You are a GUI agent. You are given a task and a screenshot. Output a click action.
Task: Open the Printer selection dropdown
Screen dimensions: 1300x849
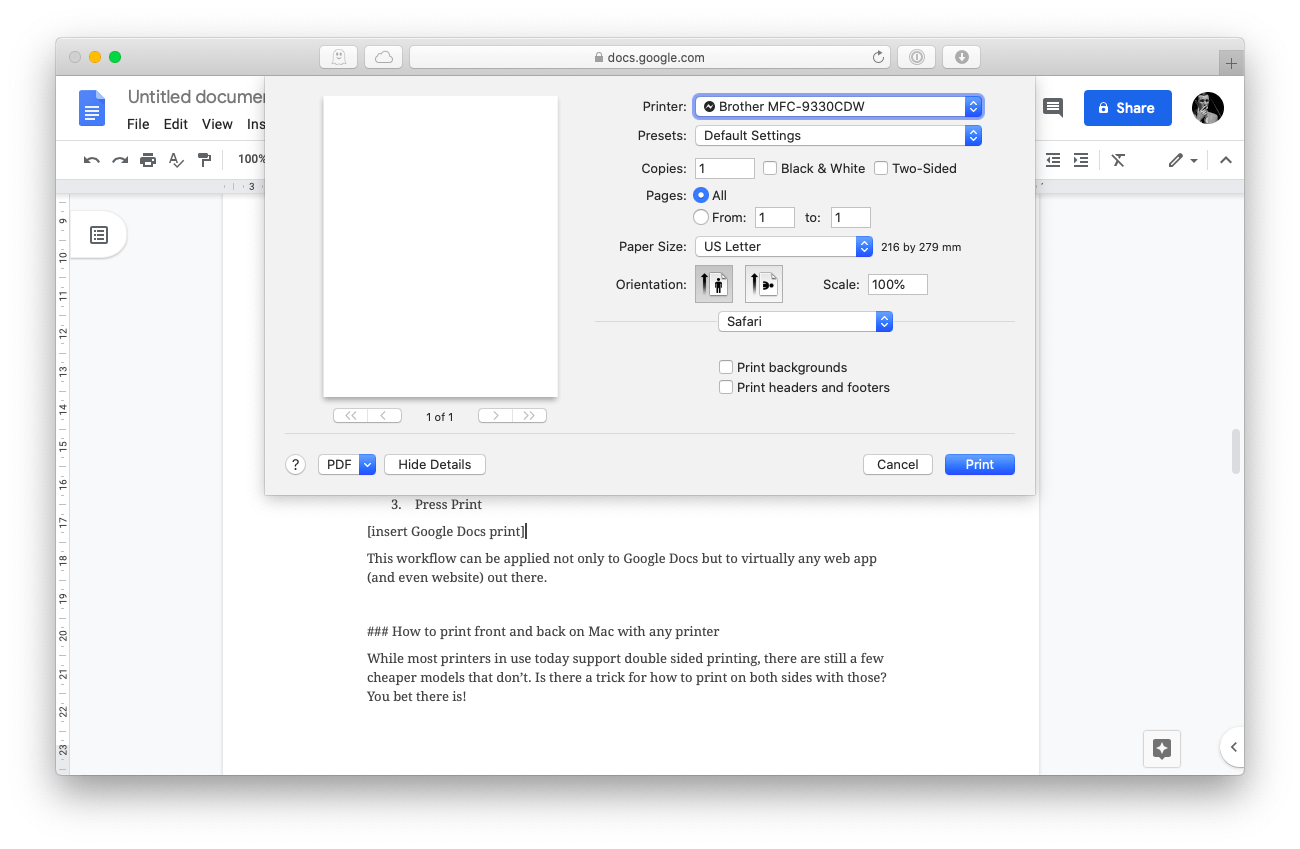point(838,106)
